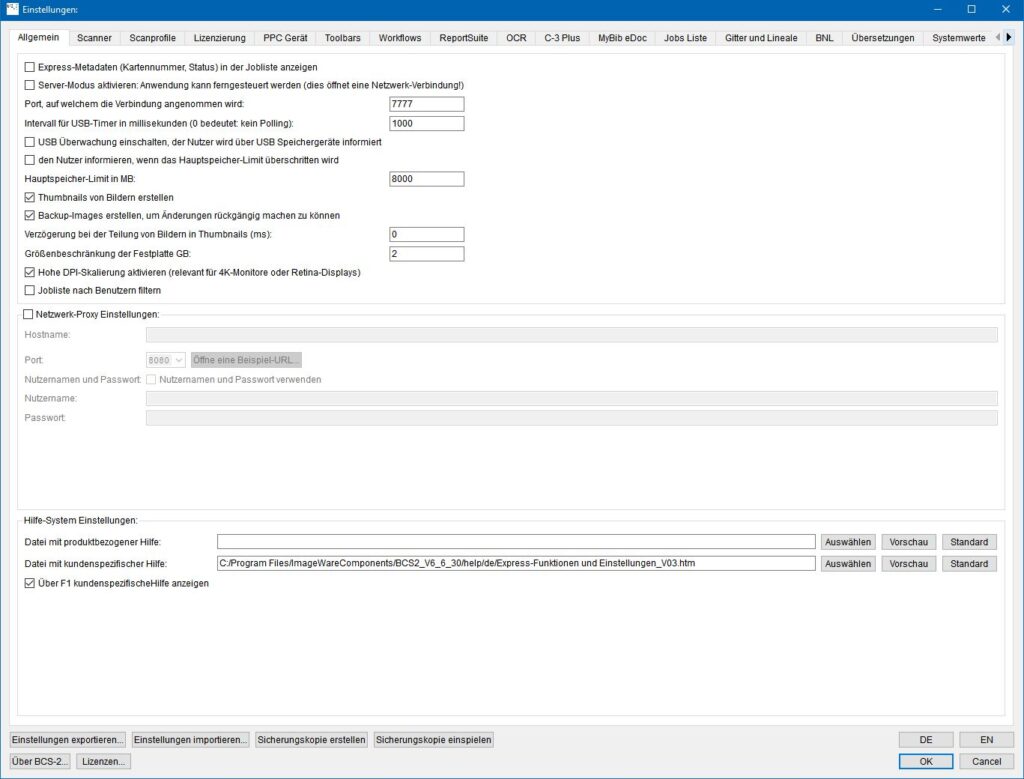Switch to the Workflows tab
Image resolution: width=1024 pixels, height=779 pixels.
[400, 38]
